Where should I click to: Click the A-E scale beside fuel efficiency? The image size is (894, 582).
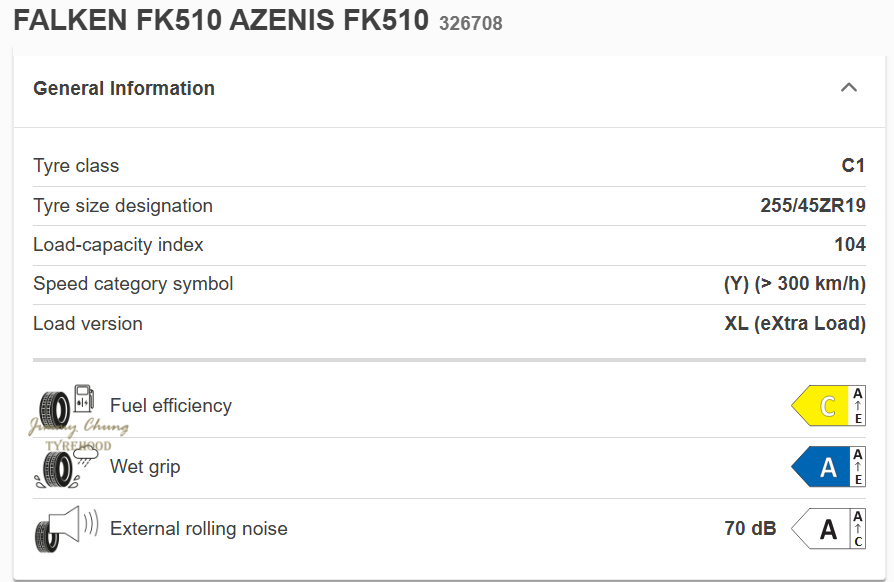click(x=857, y=406)
